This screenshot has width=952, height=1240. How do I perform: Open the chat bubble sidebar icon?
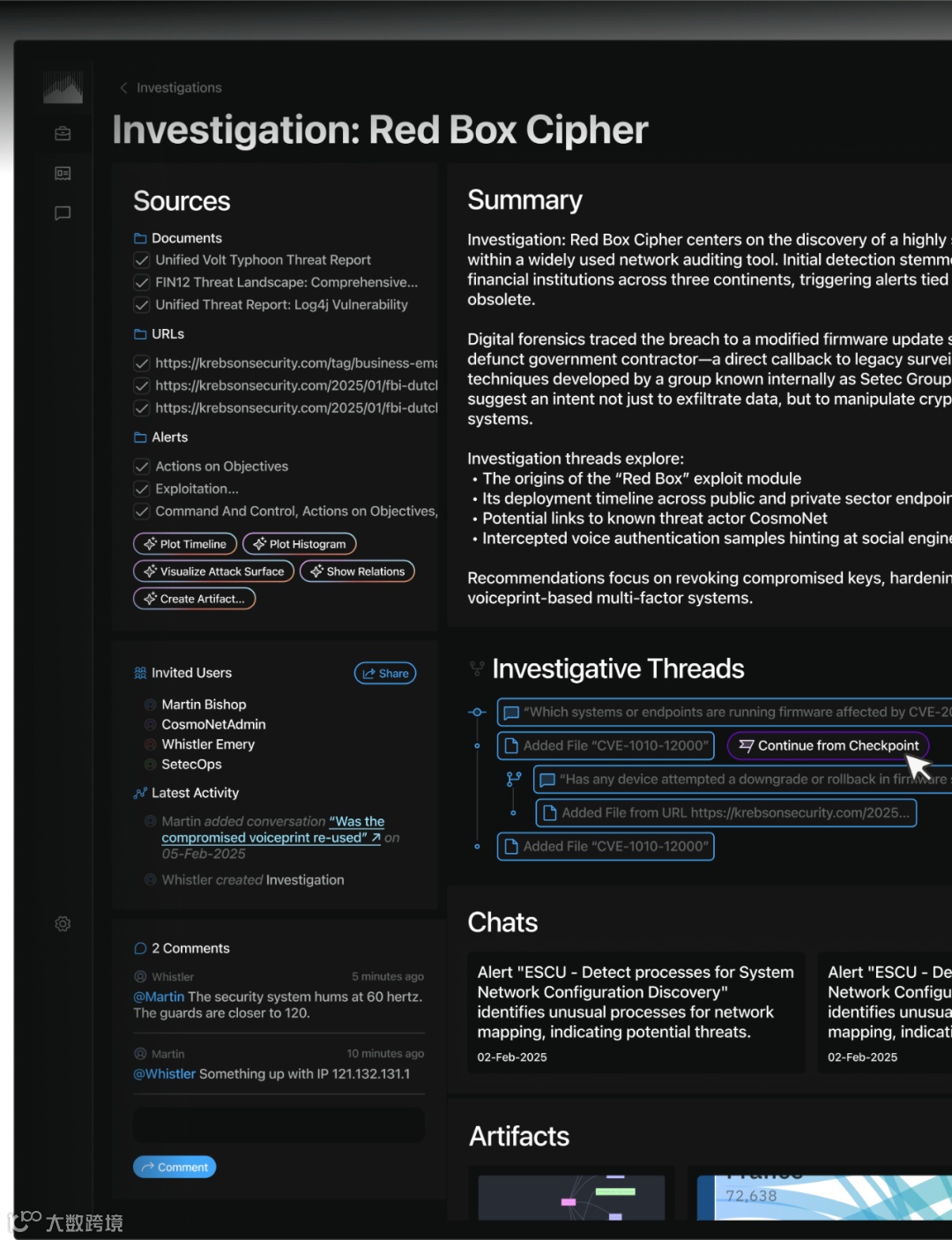click(x=63, y=213)
